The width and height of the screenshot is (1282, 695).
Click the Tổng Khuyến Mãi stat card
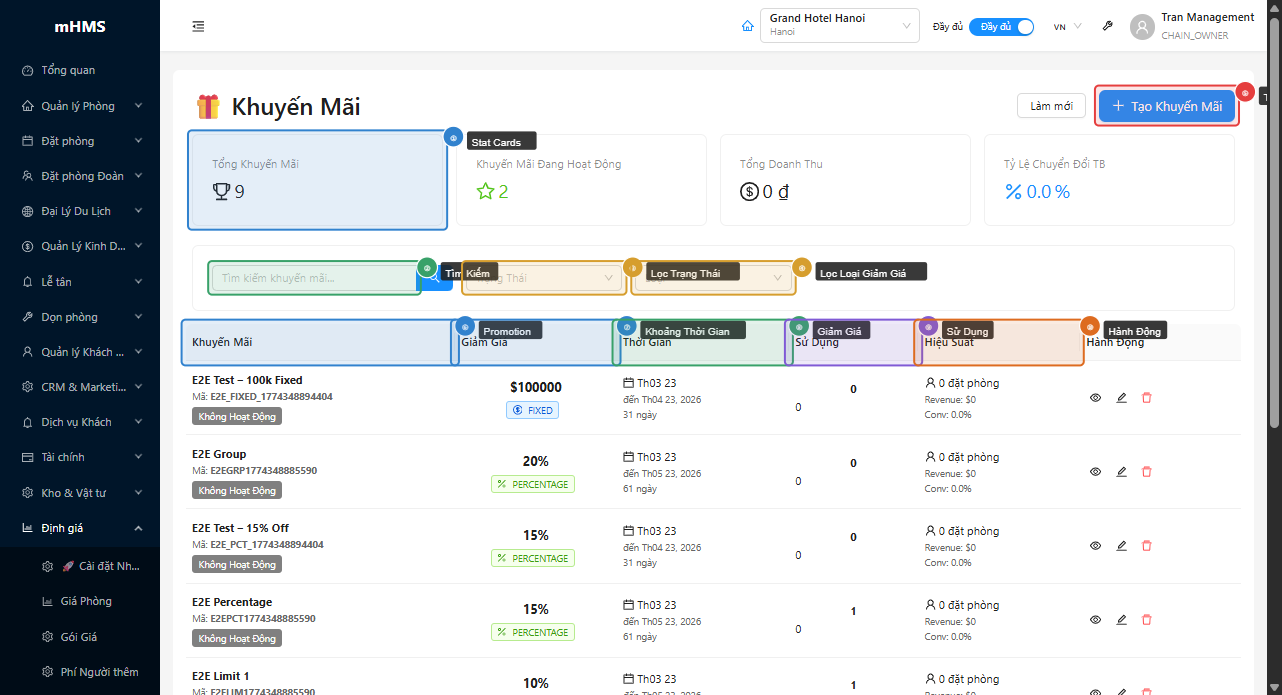point(317,180)
